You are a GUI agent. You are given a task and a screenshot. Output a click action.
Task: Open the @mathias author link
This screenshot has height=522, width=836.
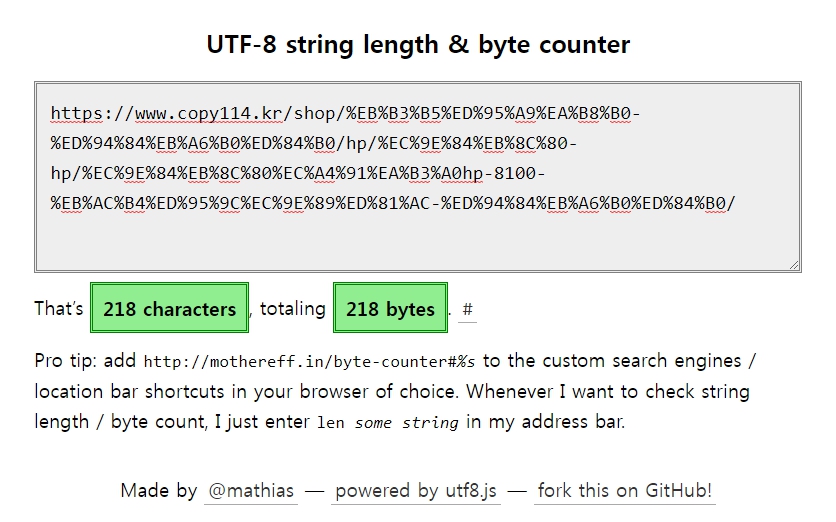point(250,491)
